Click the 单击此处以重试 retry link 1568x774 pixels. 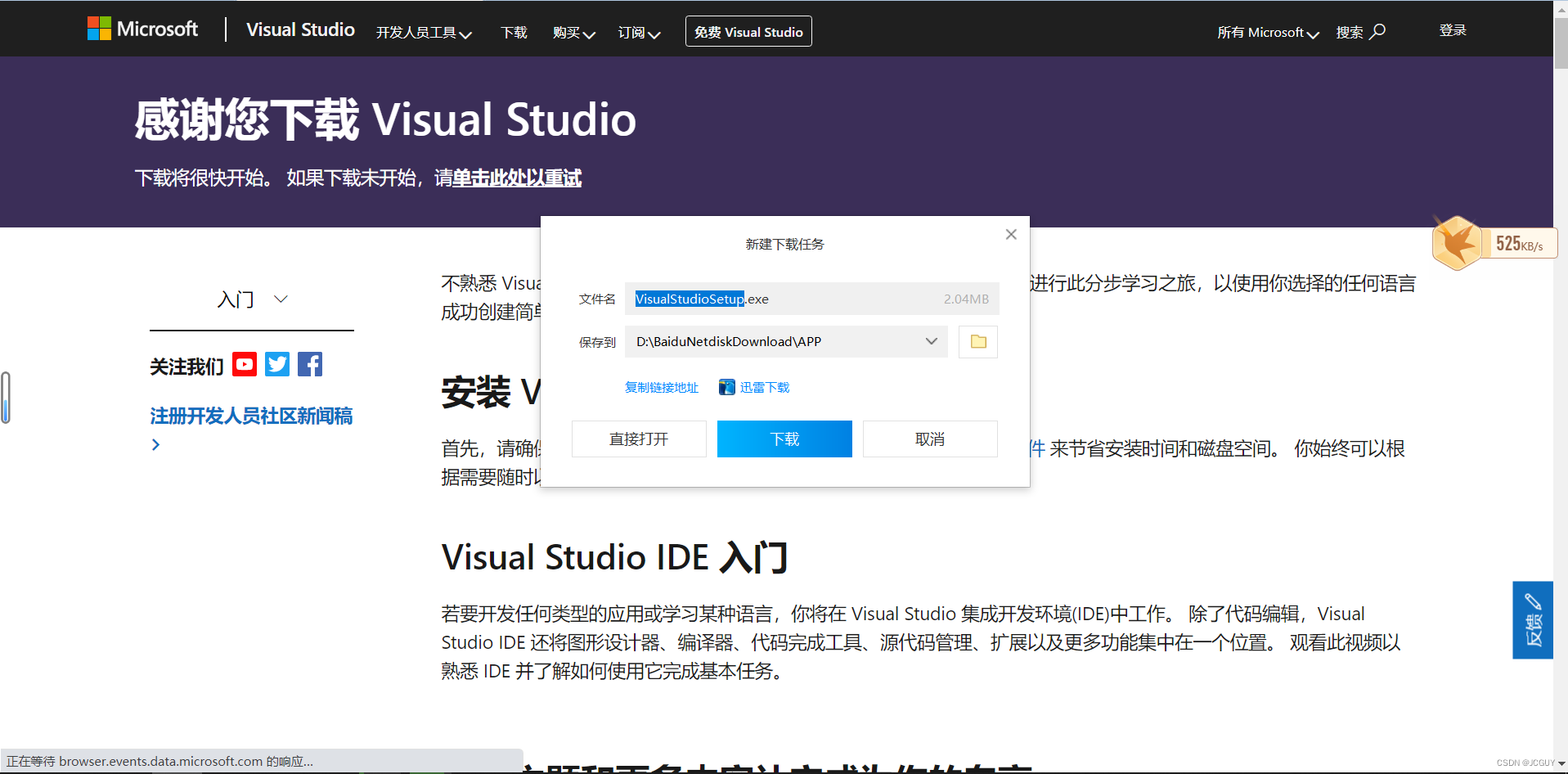[517, 178]
